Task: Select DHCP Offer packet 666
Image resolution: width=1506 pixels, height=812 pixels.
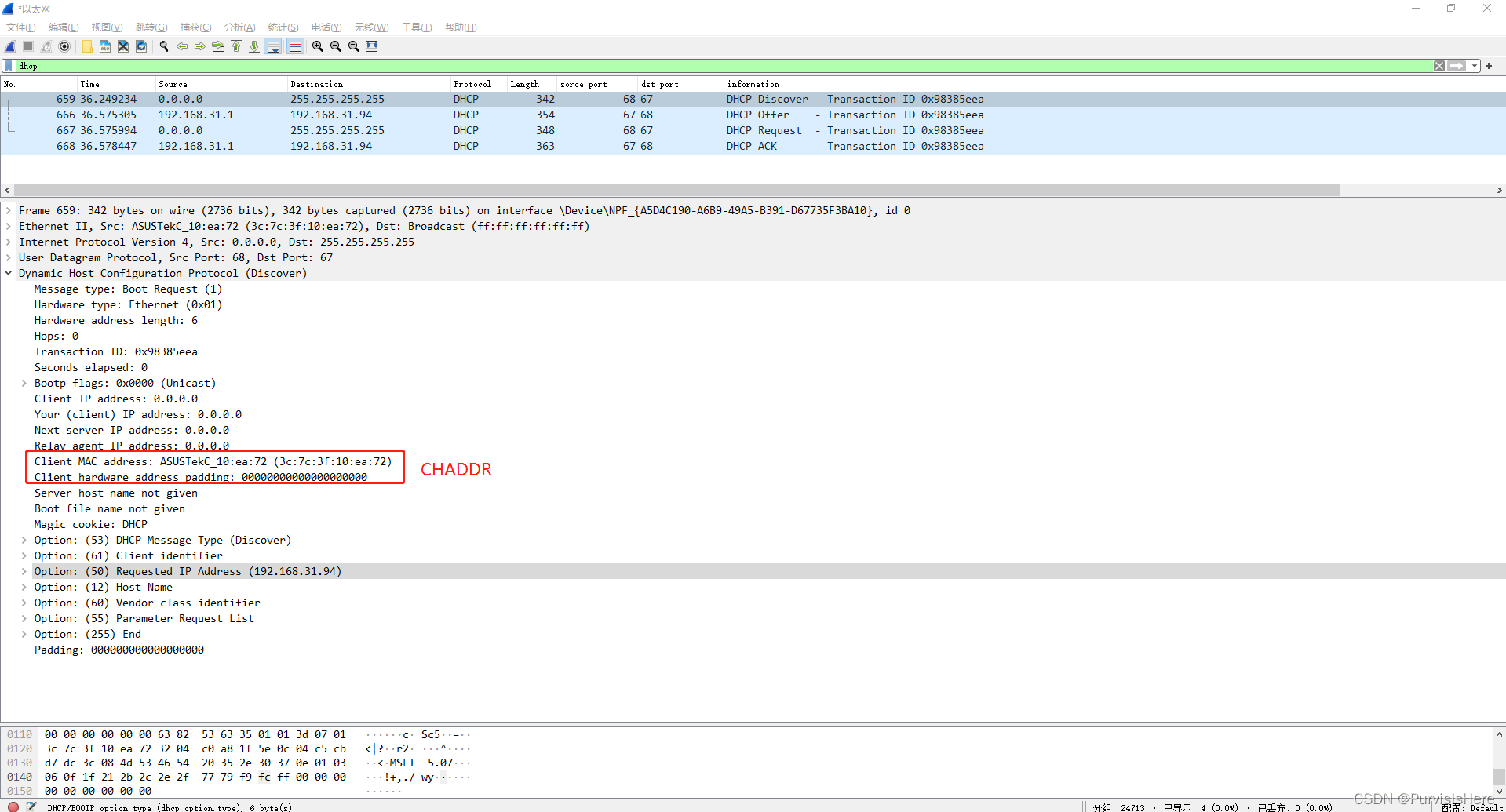Action: (753, 115)
